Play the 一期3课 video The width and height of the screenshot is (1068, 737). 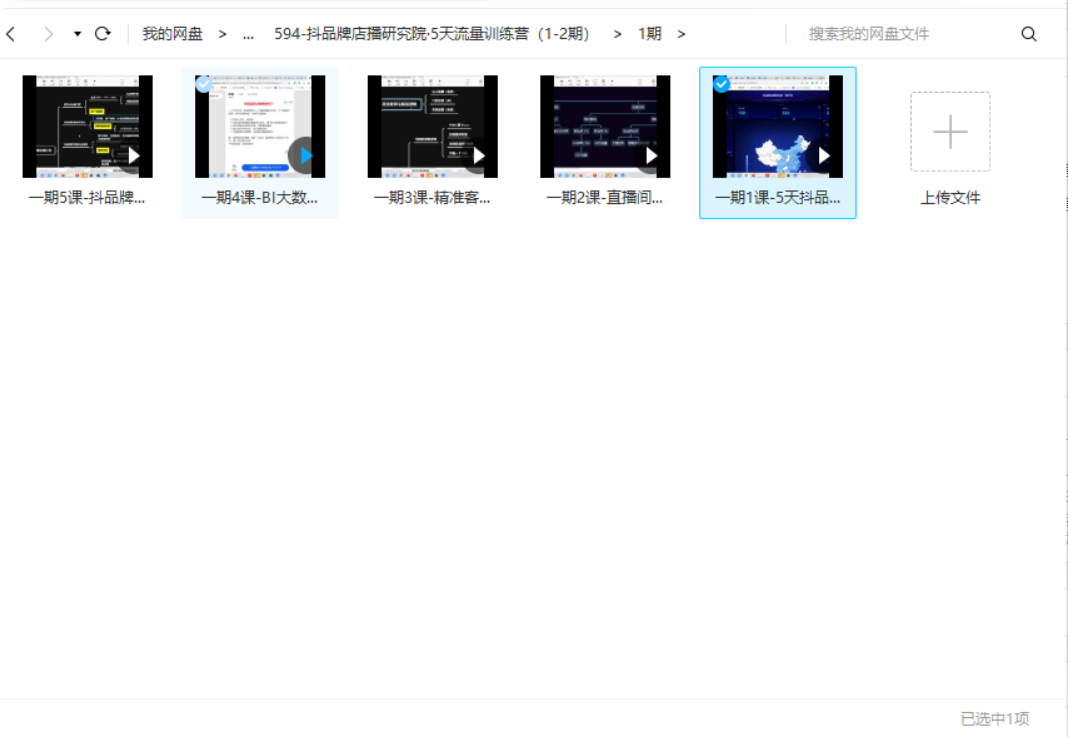coord(479,156)
